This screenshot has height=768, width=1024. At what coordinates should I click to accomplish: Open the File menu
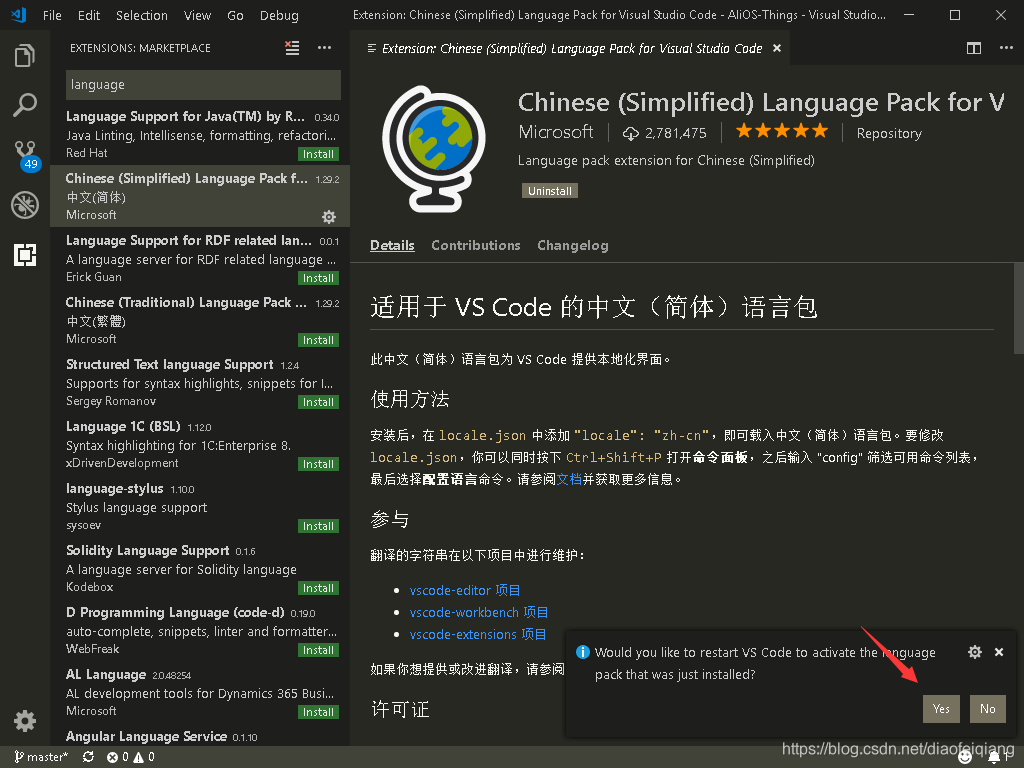point(52,15)
